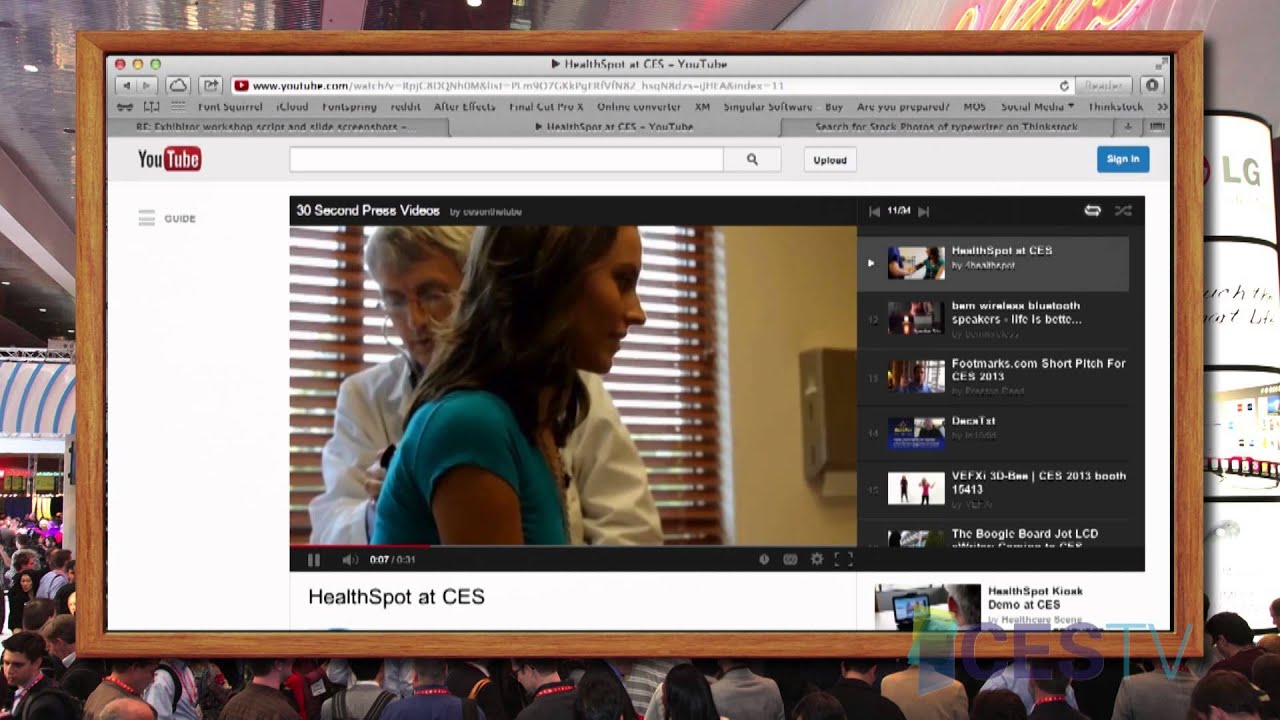Open player settings gear icon
The width and height of the screenshot is (1280, 720).
(x=817, y=560)
